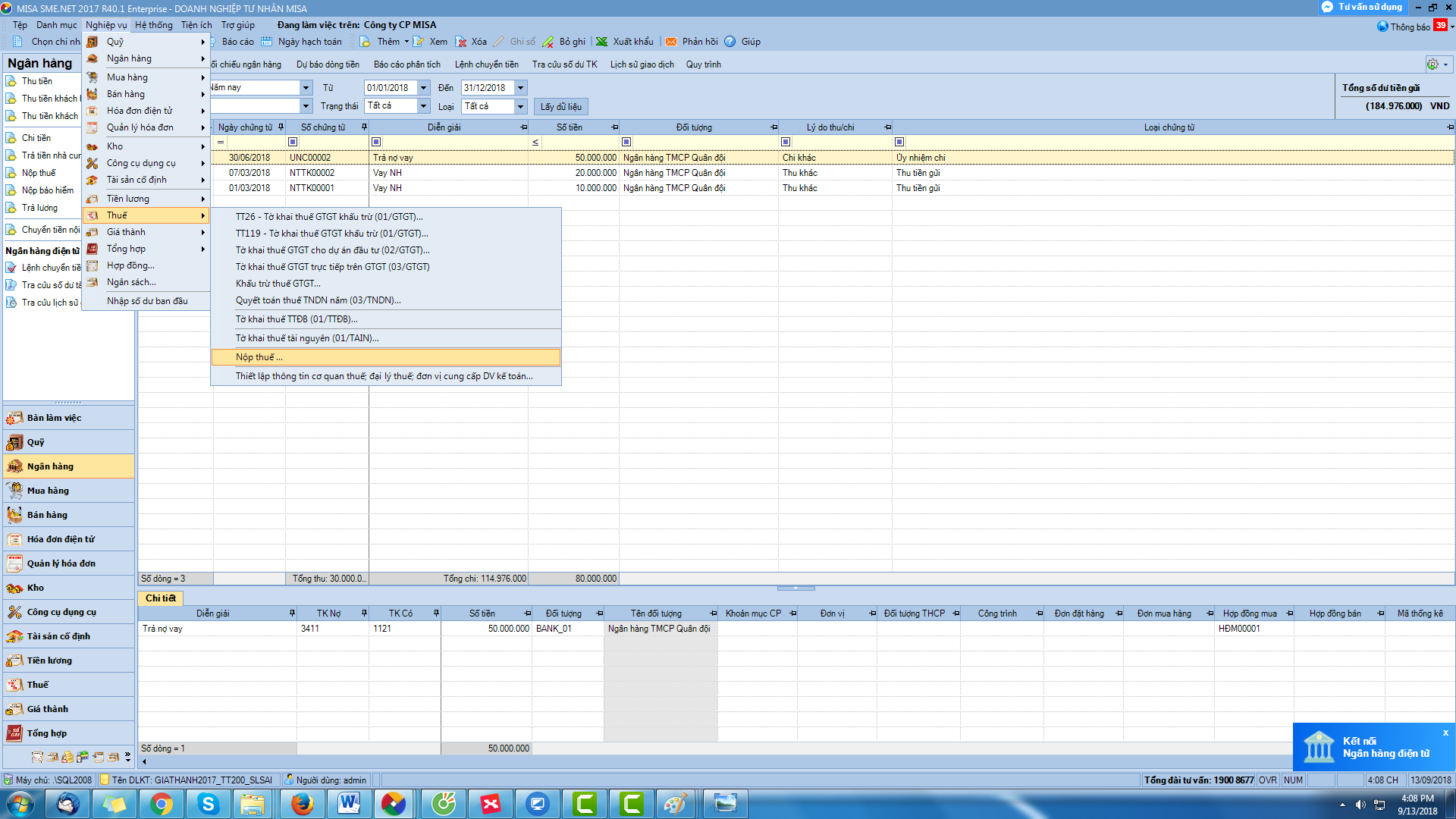Image resolution: width=1456 pixels, height=819 pixels.
Task: Open the Năm nay period dropdown
Action: point(306,88)
